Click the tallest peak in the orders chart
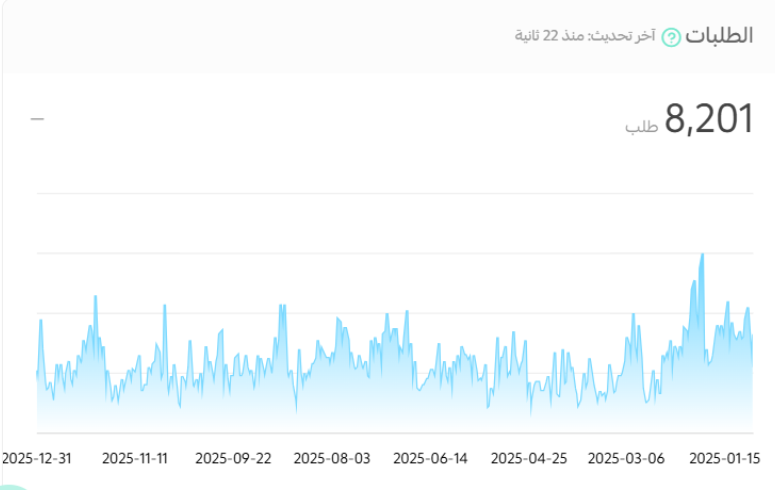775x490 pixels. point(702,256)
